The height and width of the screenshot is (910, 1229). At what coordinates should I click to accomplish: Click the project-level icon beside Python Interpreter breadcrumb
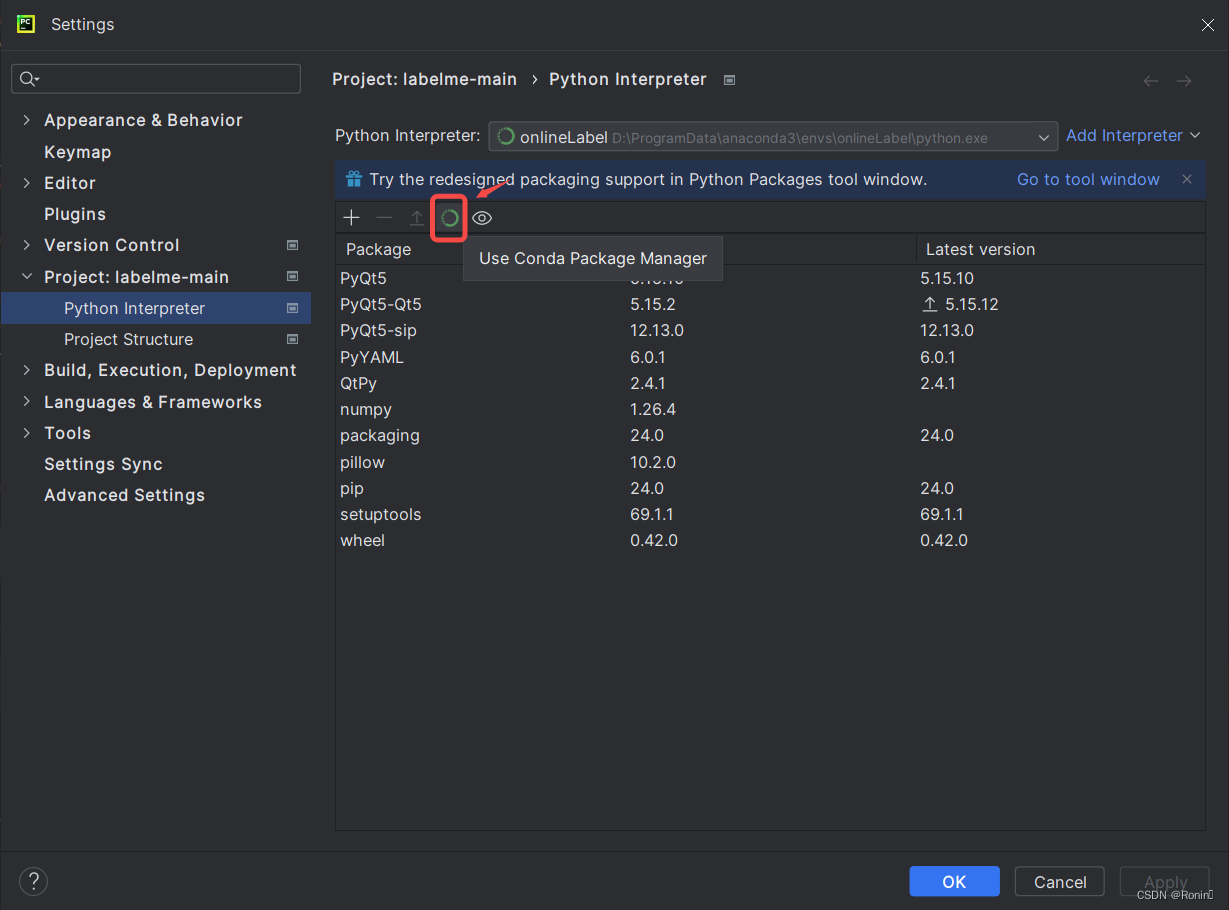click(729, 80)
